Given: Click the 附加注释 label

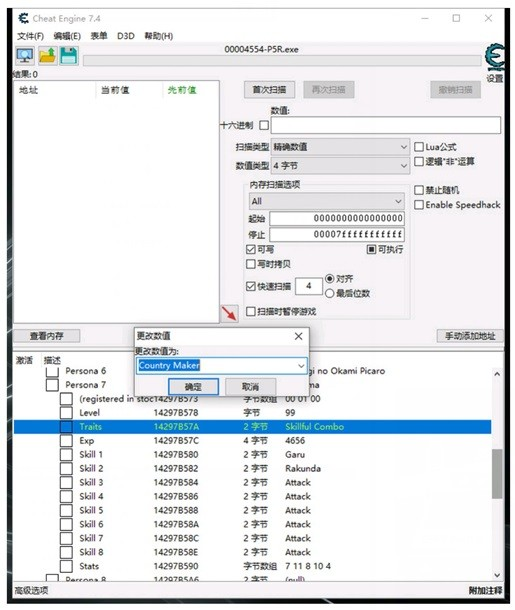Looking at the screenshot, I should pyautogui.click(x=485, y=591).
